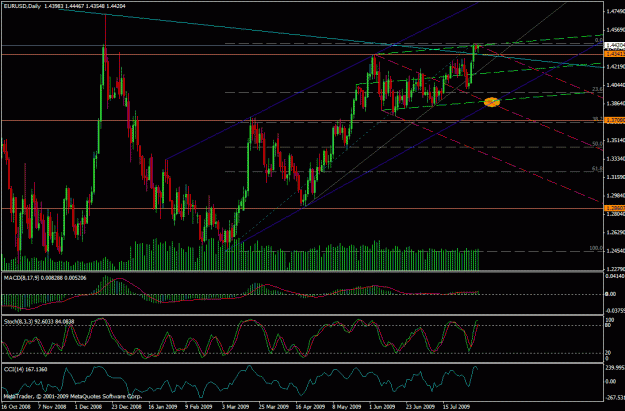This screenshot has width=625, height=411.
Task: Click the 61.8 Fibonacci level label
Action: coord(597,169)
